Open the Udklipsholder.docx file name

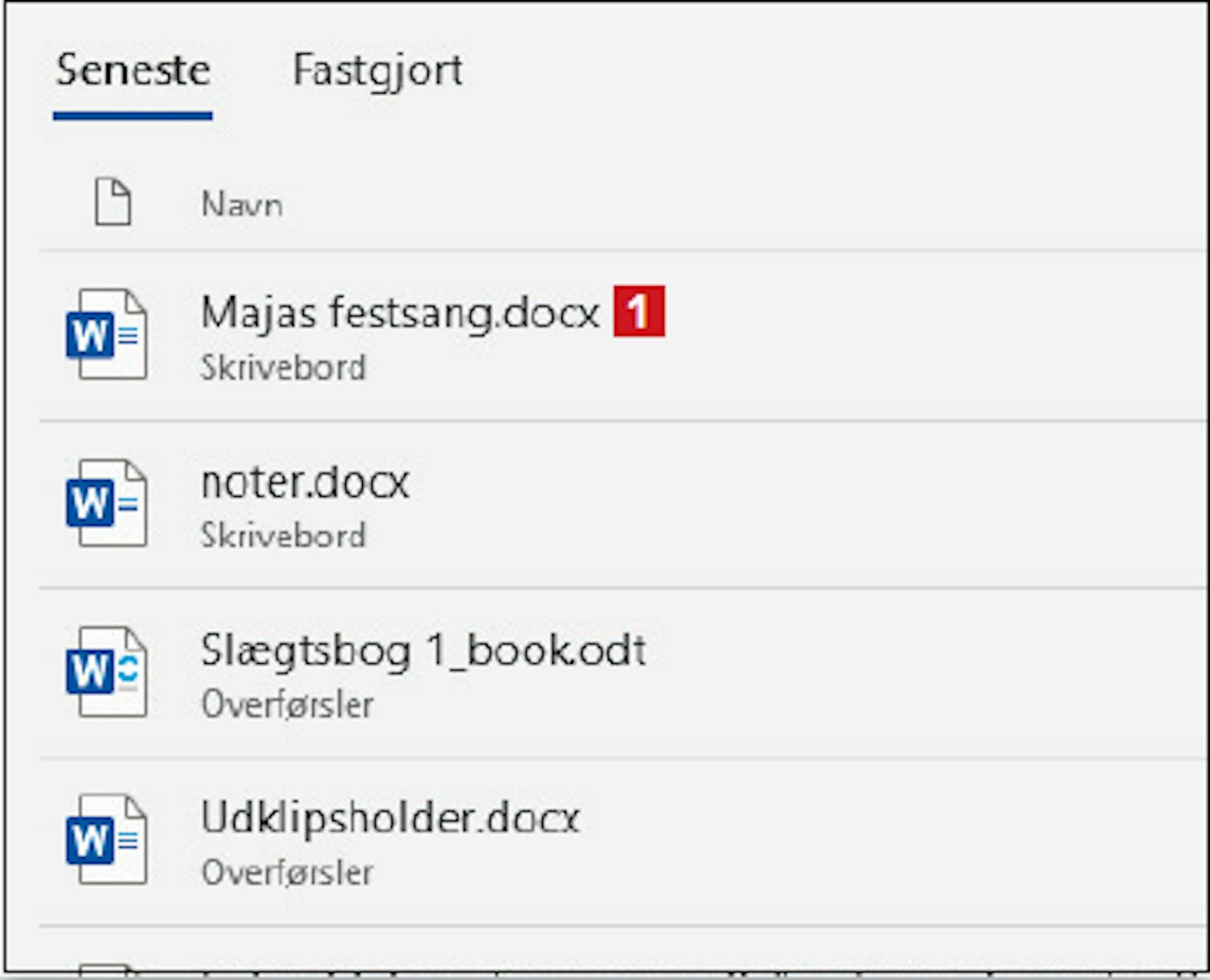[390, 818]
